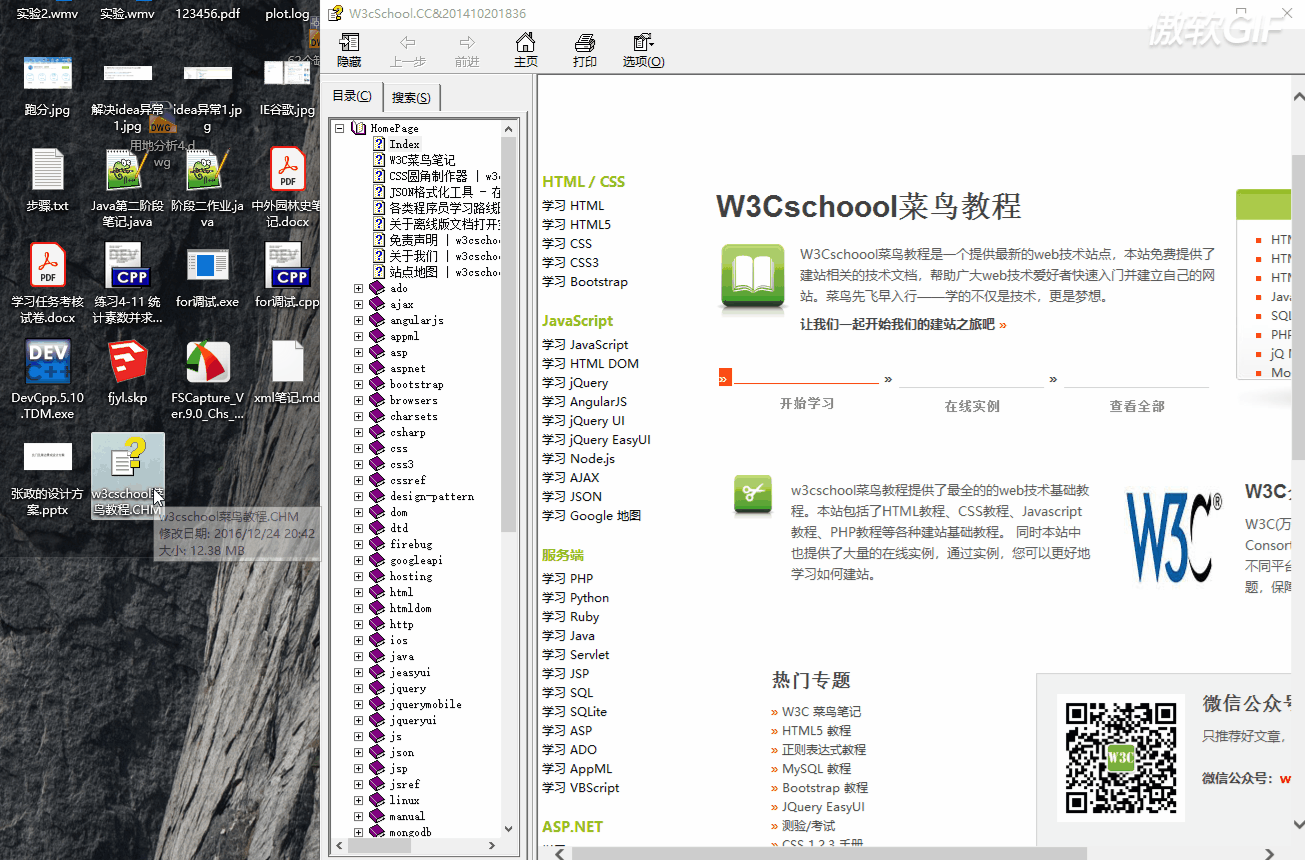1305x860 pixels.
Task: Select IE谷歌.jpg desktop icon
Action: (288, 88)
